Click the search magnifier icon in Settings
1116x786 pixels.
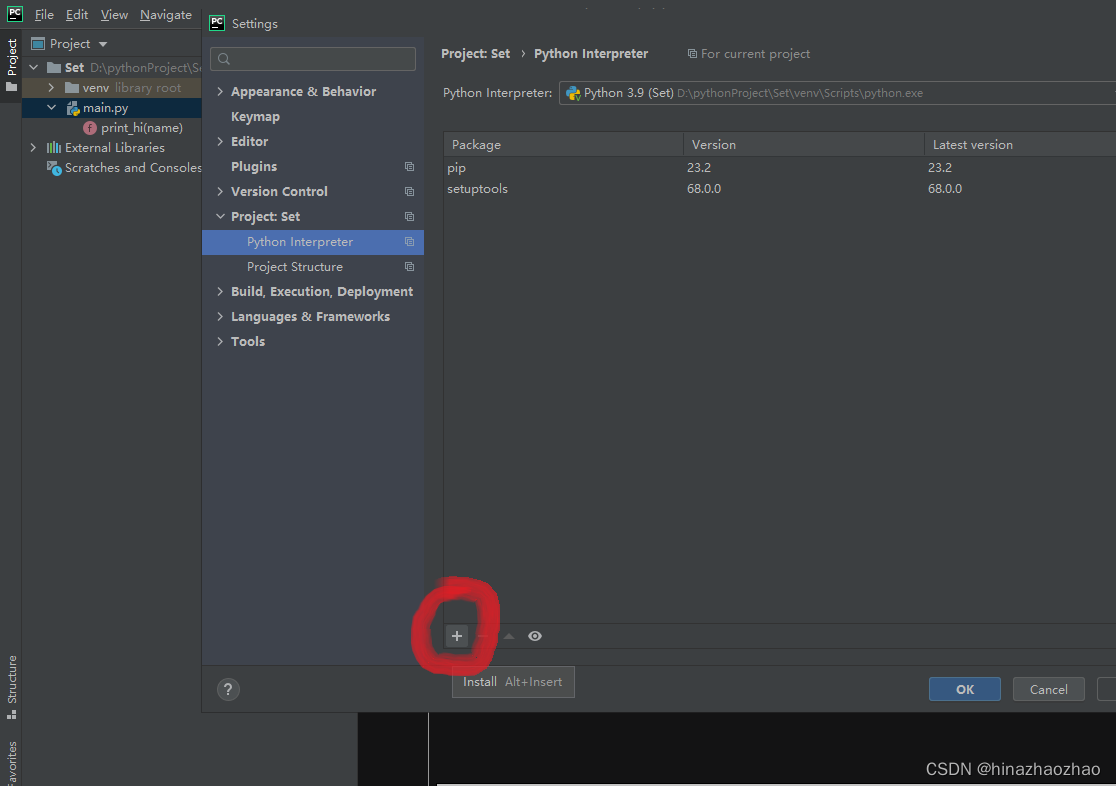coord(223,59)
